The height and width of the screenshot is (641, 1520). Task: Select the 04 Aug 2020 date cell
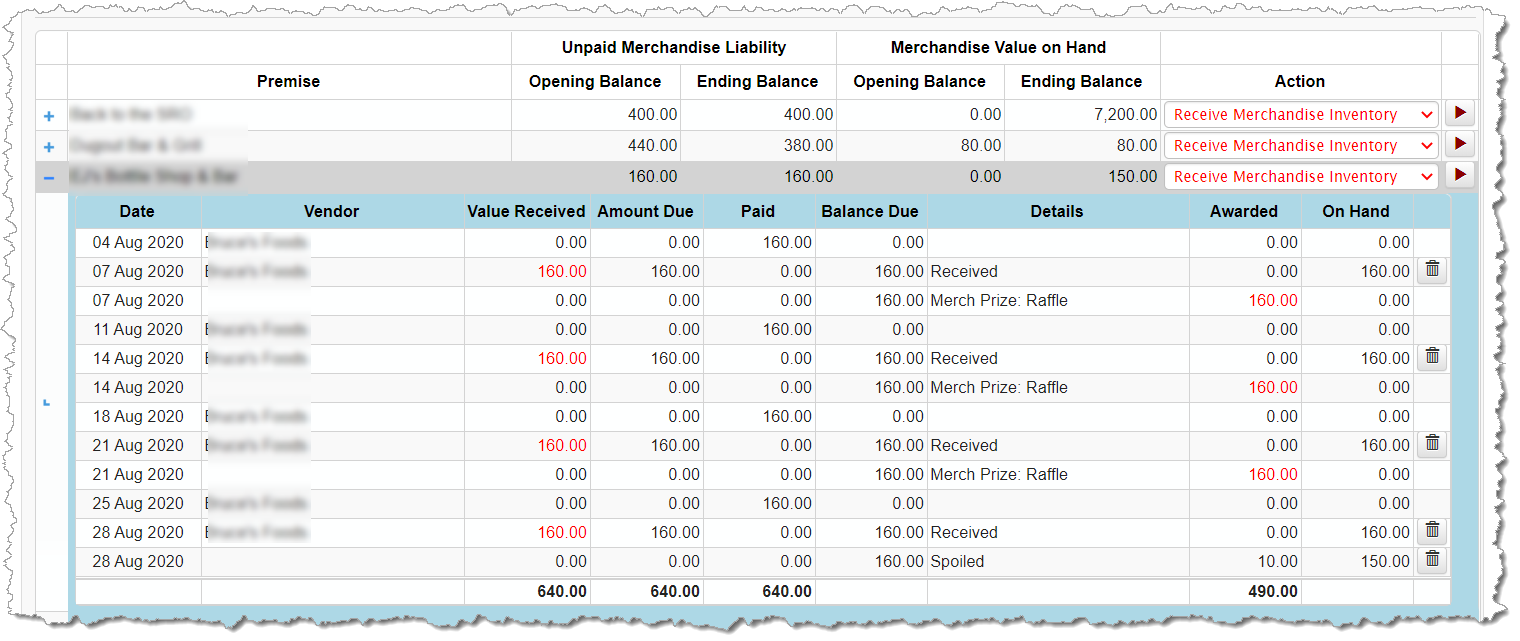(x=138, y=242)
